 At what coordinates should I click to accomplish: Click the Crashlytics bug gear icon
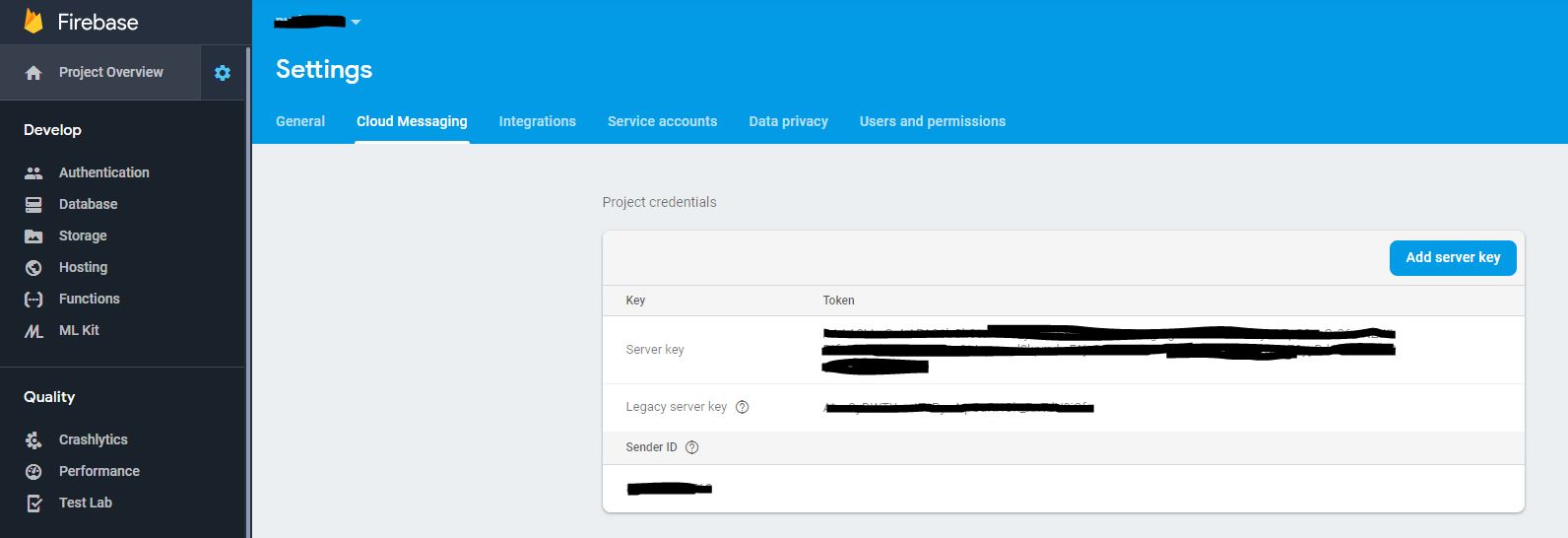[33, 439]
